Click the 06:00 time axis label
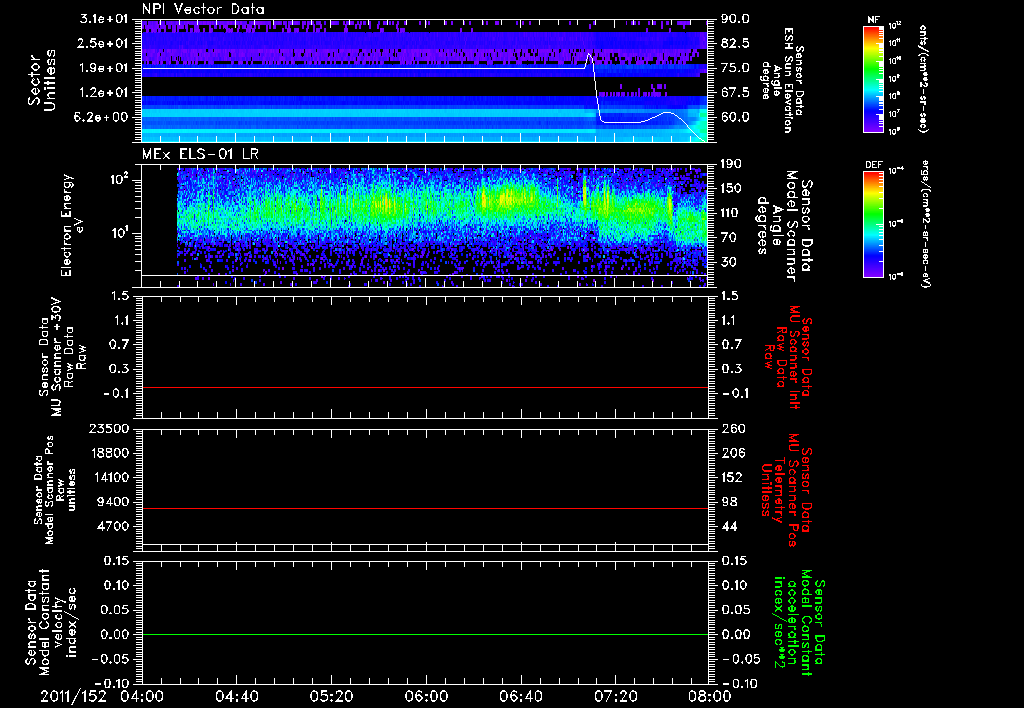 coord(426,696)
